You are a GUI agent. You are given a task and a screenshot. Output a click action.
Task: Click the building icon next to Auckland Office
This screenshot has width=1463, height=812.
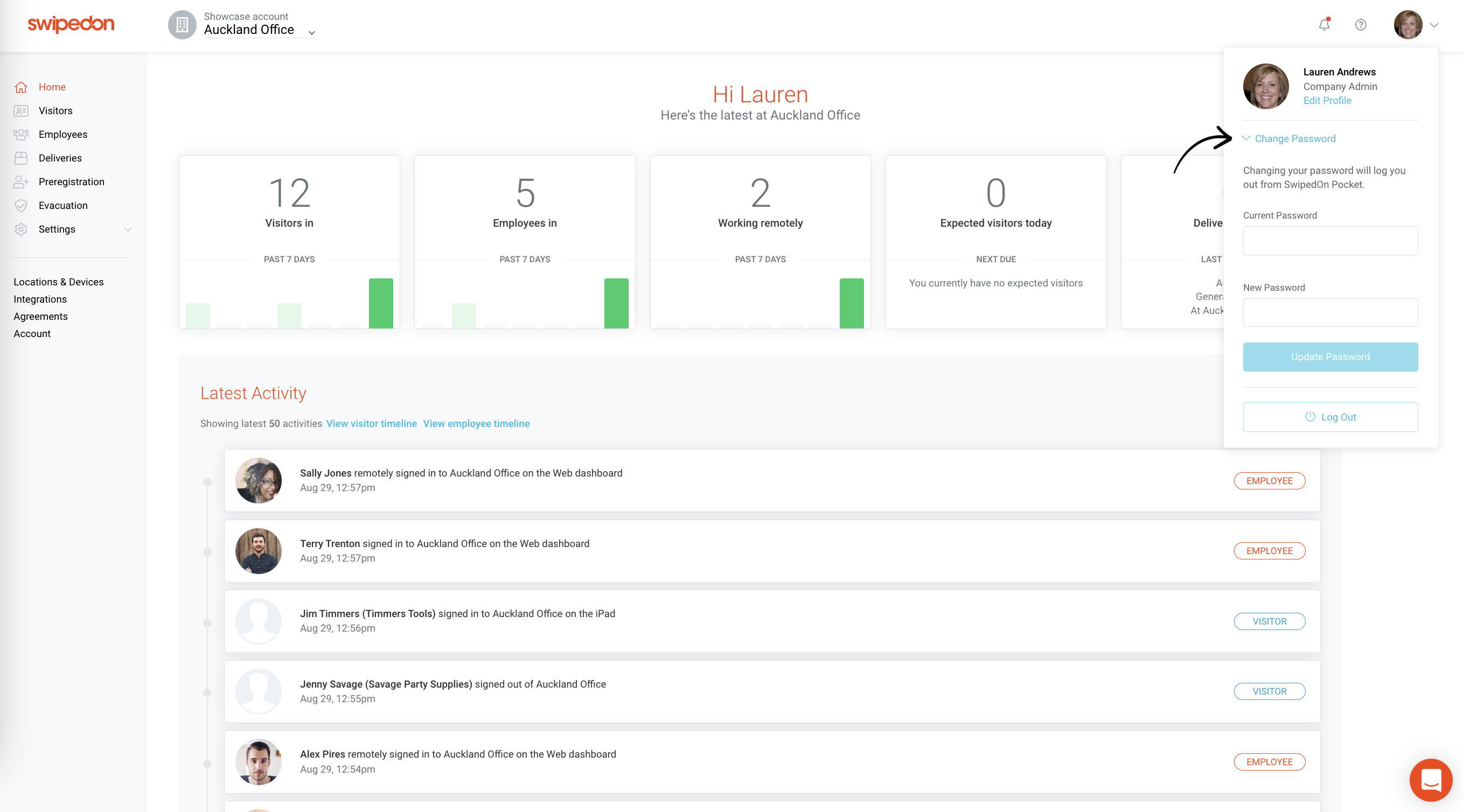182,24
